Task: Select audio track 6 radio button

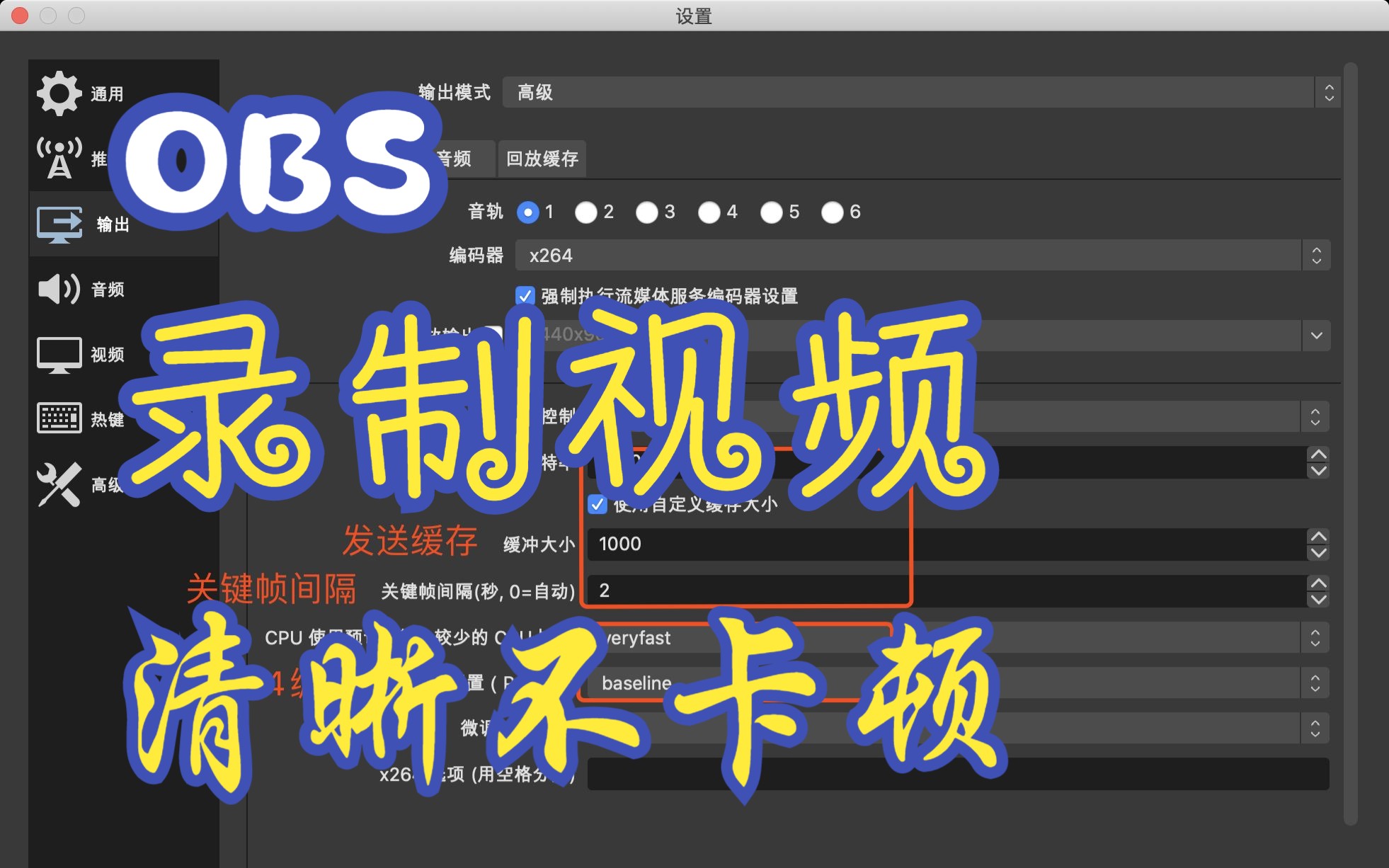Action: point(833,212)
